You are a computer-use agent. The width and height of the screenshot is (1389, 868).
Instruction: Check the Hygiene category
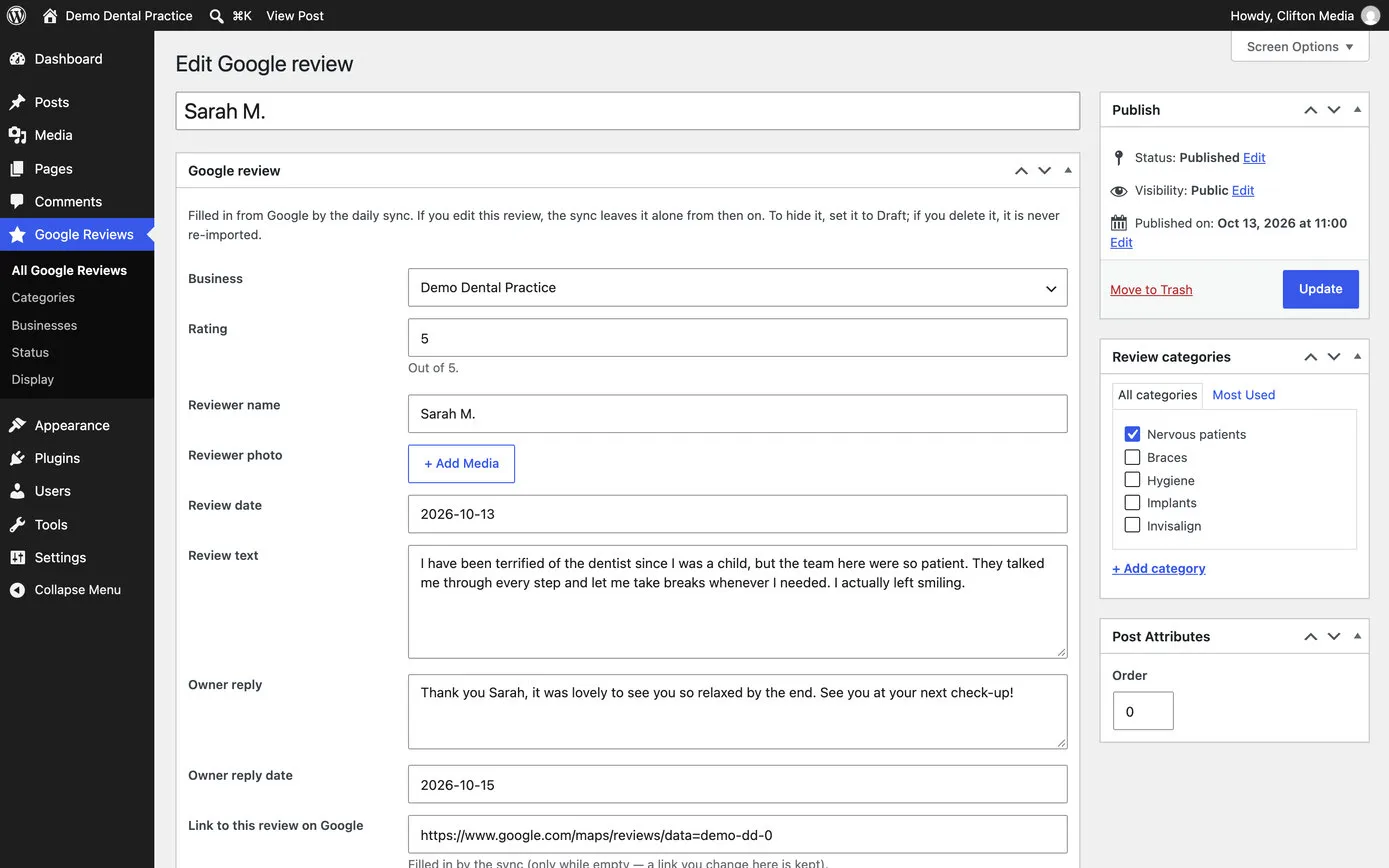pos(1132,480)
